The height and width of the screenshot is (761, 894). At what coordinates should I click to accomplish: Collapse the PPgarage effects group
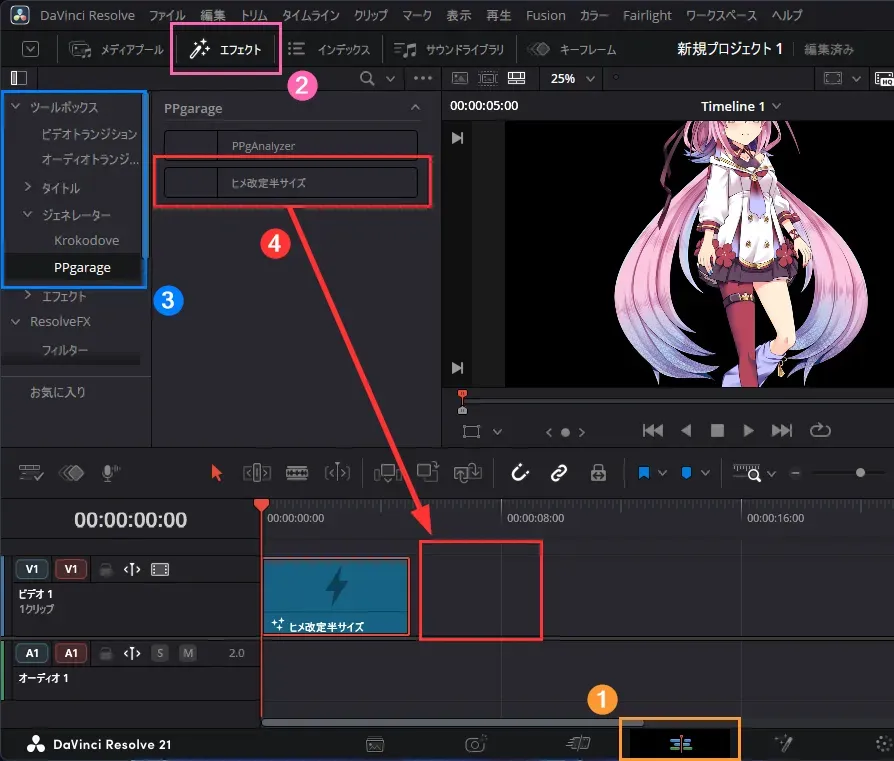[x=416, y=108]
